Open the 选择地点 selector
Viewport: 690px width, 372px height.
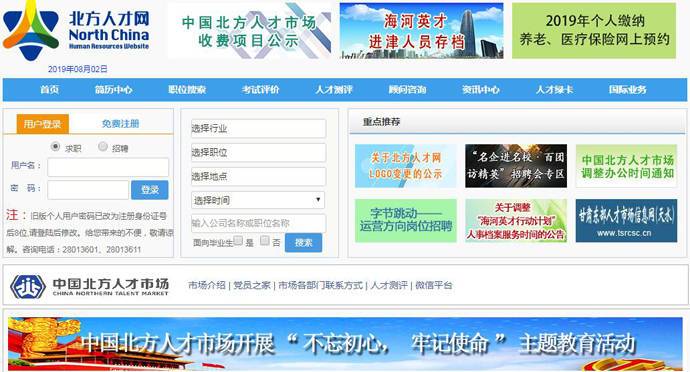(258, 177)
